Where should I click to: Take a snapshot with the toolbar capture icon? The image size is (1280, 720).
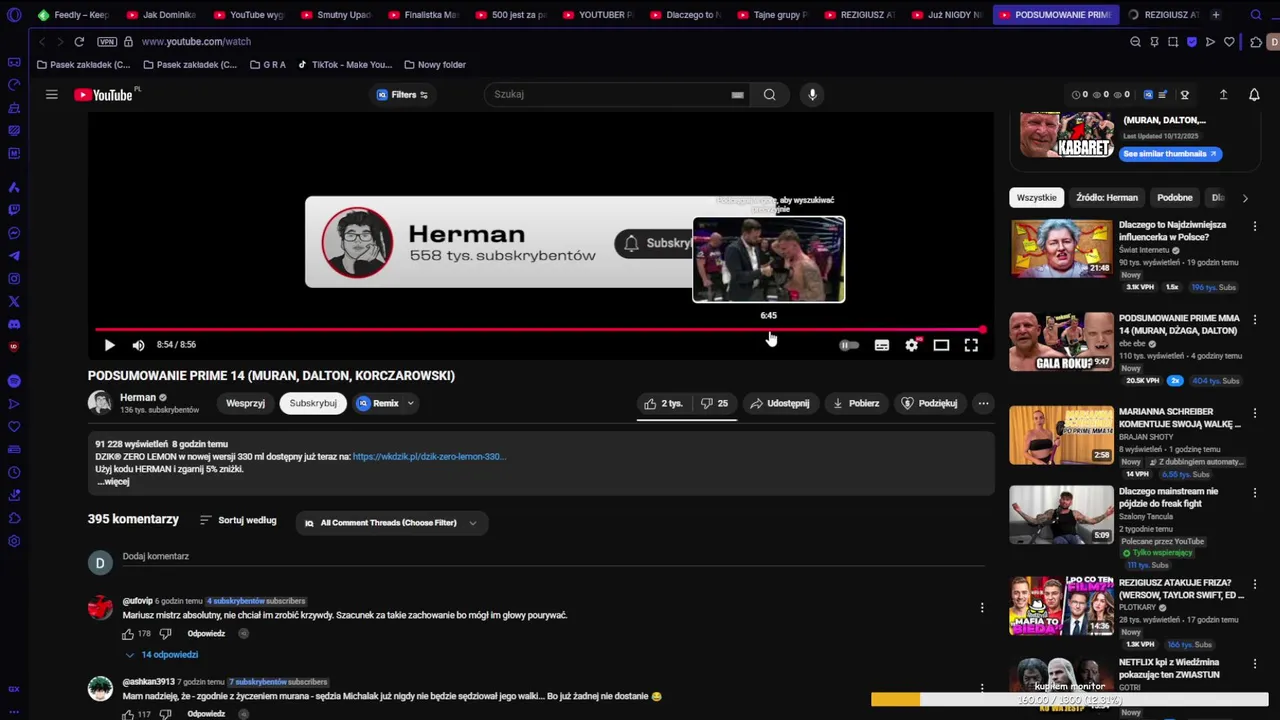tap(1173, 42)
